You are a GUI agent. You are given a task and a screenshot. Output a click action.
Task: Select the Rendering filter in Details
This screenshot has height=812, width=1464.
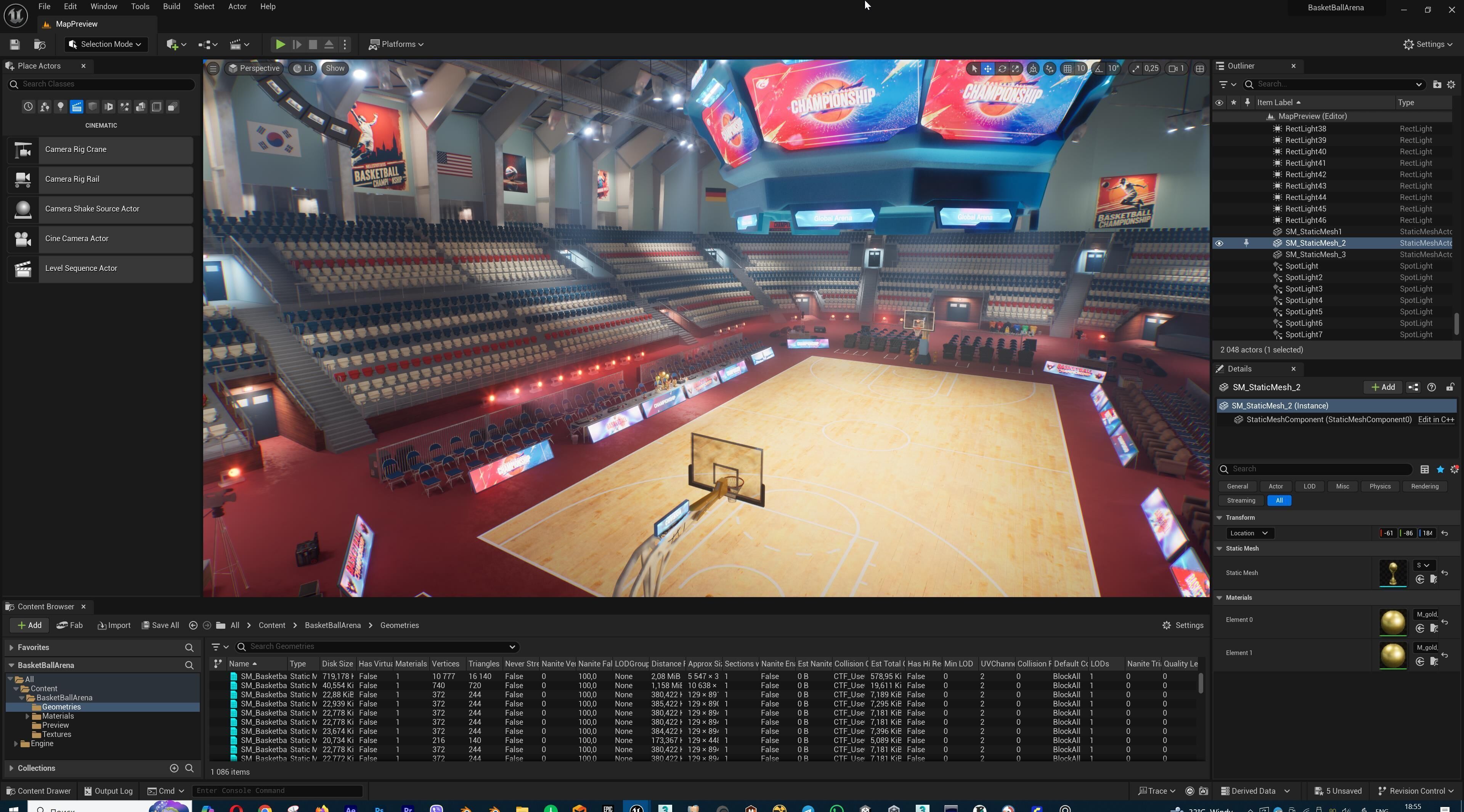pyautogui.click(x=1424, y=486)
